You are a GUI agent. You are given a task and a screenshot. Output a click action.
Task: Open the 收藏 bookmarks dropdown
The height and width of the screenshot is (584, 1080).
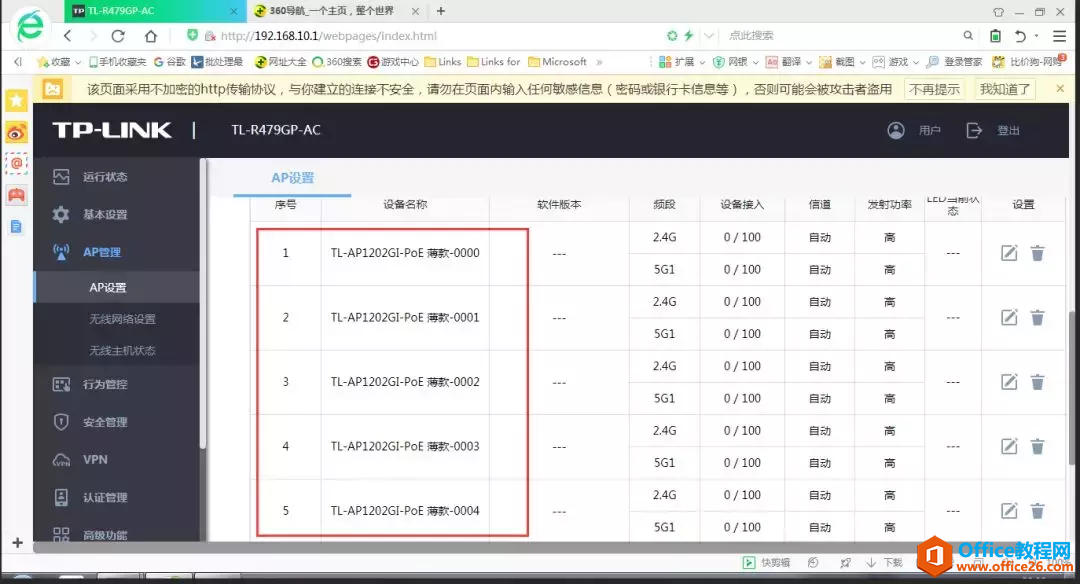pyautogui.click(x=59, y=62)
